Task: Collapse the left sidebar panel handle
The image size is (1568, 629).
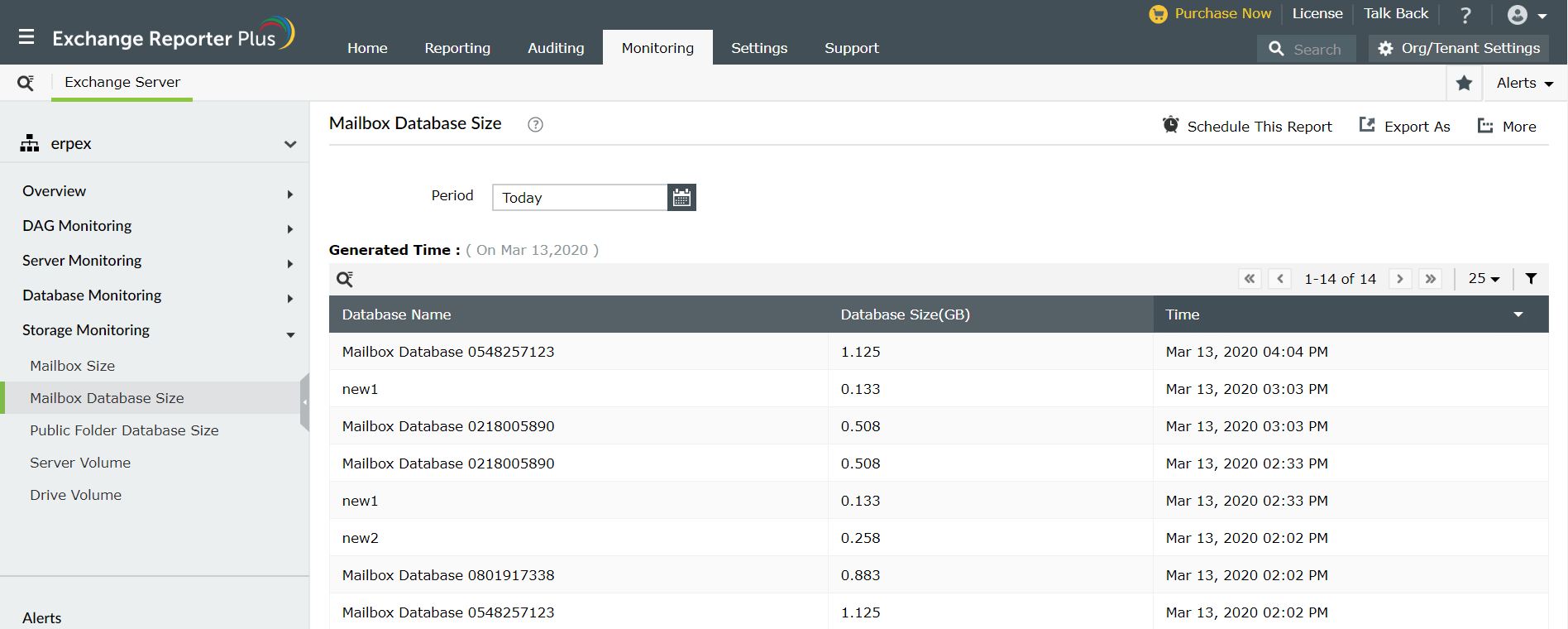Action: 304,401
